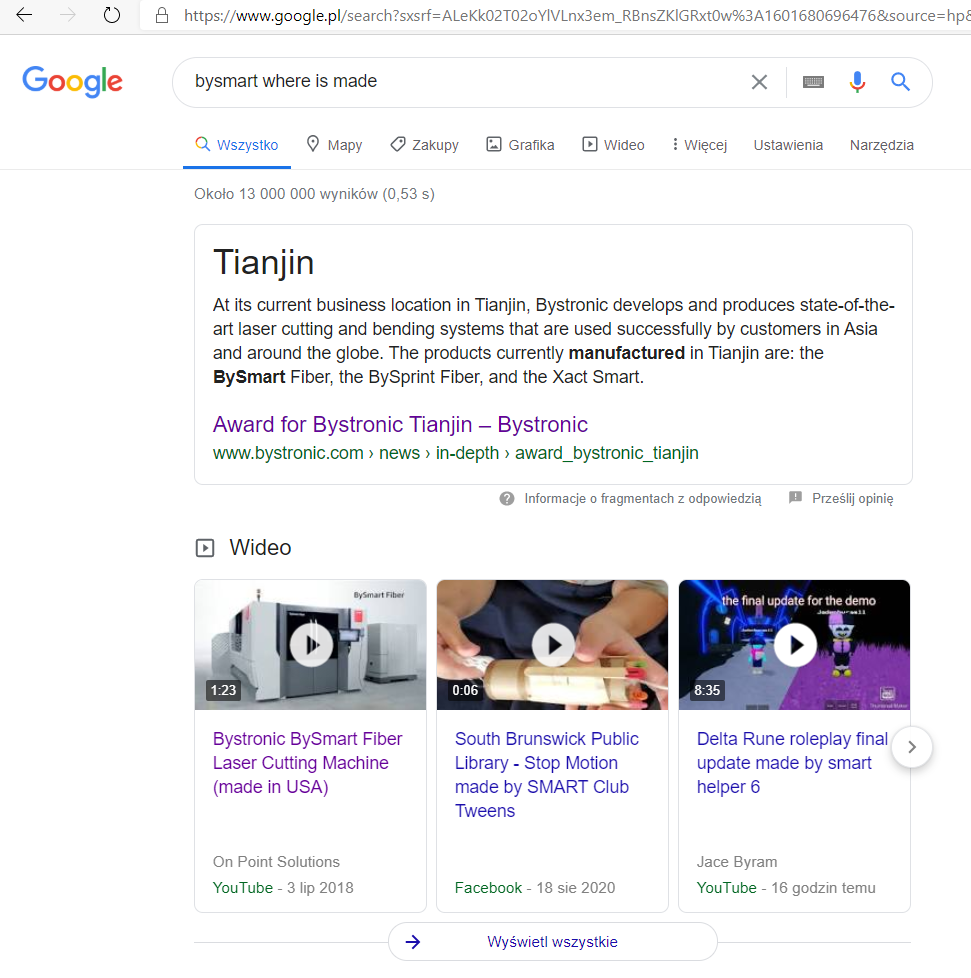Switch to the Mapy tab
Screen dimensions: 971x978
[x=334, y=145]
